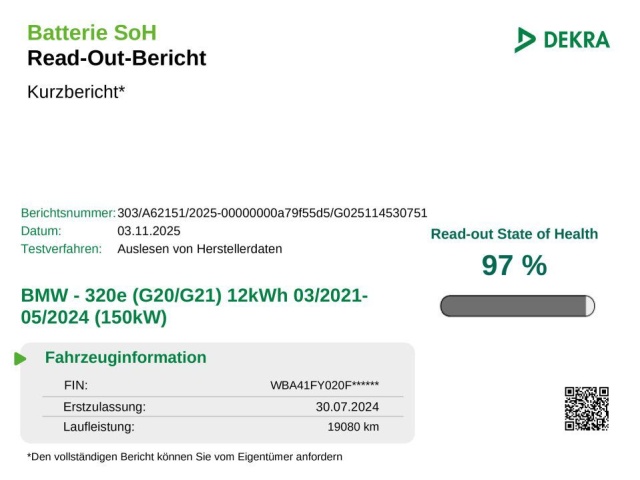Screen dimensions: 640x480
Task: Click the State of Health progress bar
Action: pos(517,306)
